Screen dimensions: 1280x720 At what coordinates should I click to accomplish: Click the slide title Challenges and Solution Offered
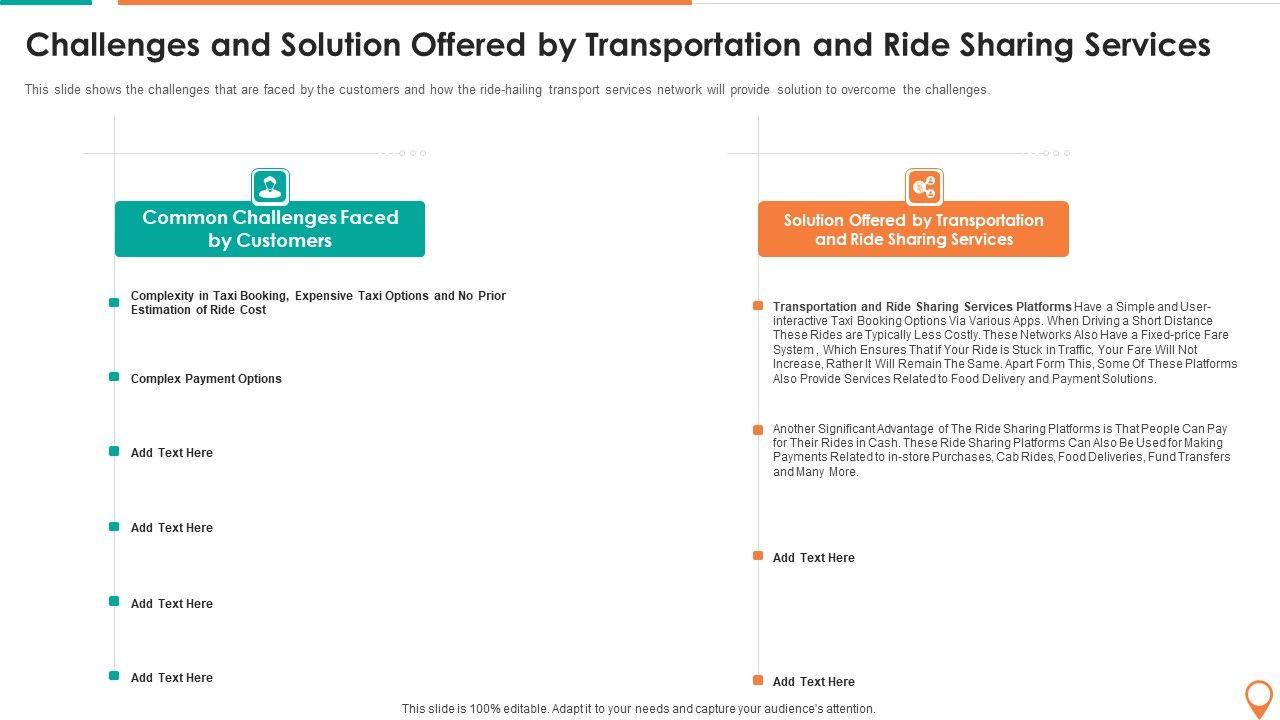(618, 46)
